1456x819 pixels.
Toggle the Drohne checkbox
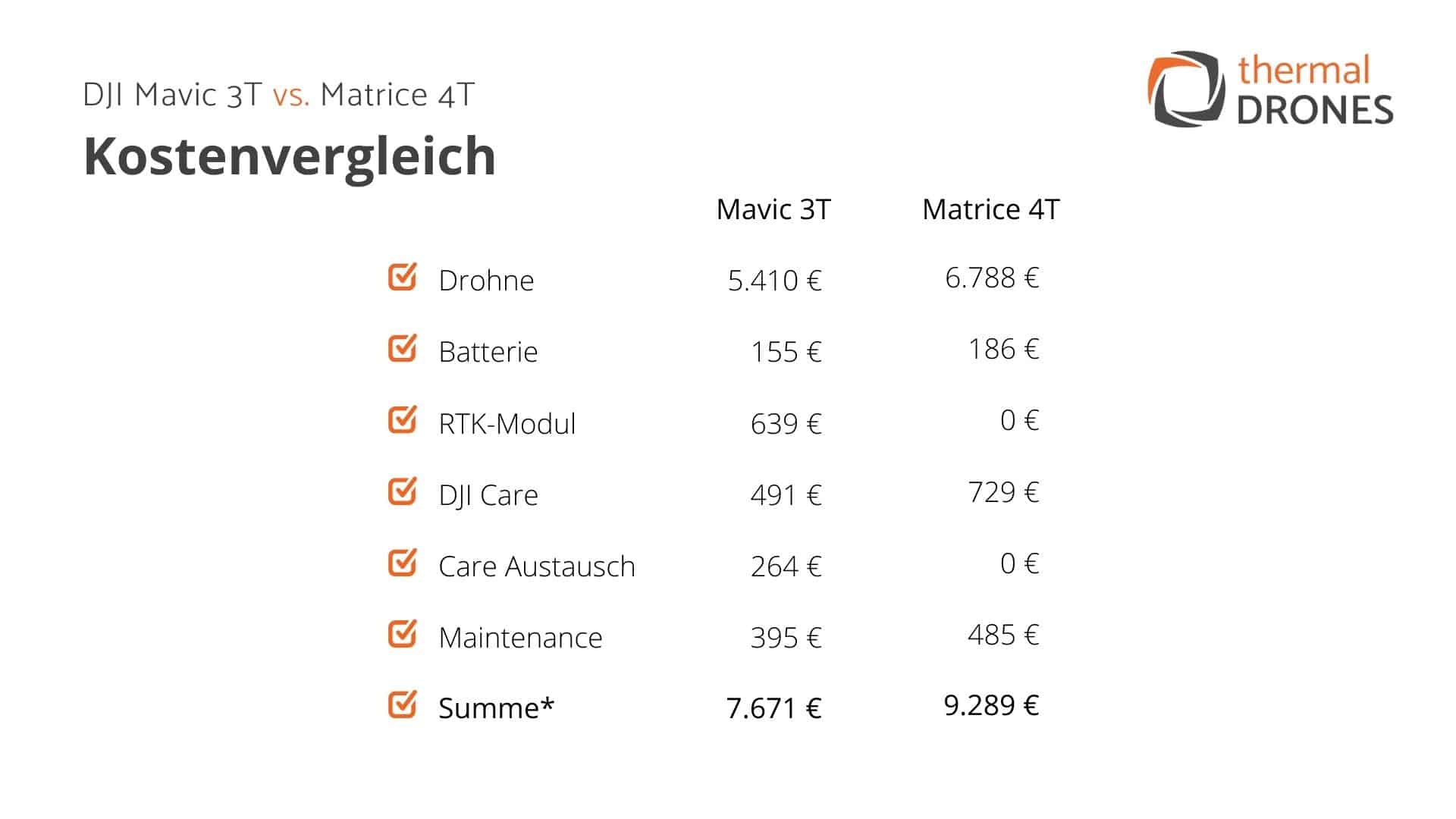click(402, 278)
